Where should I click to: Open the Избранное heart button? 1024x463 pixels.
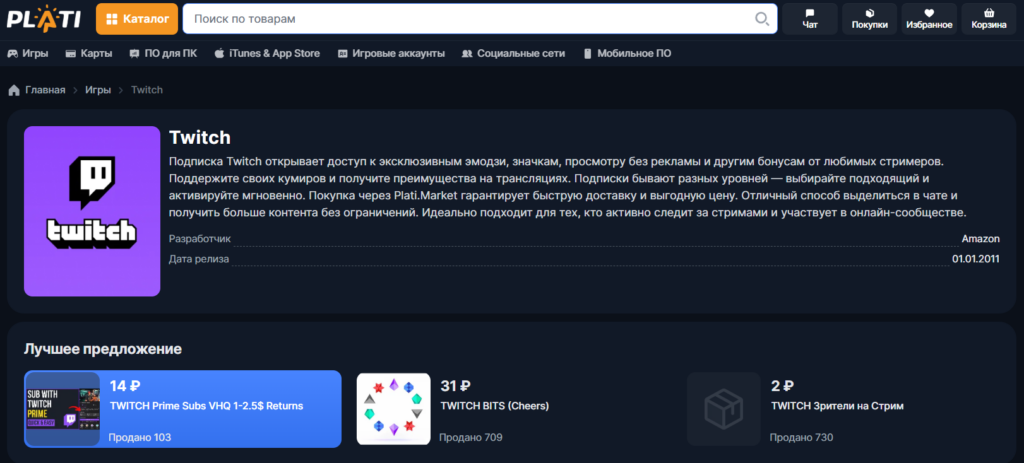[929, 19]
